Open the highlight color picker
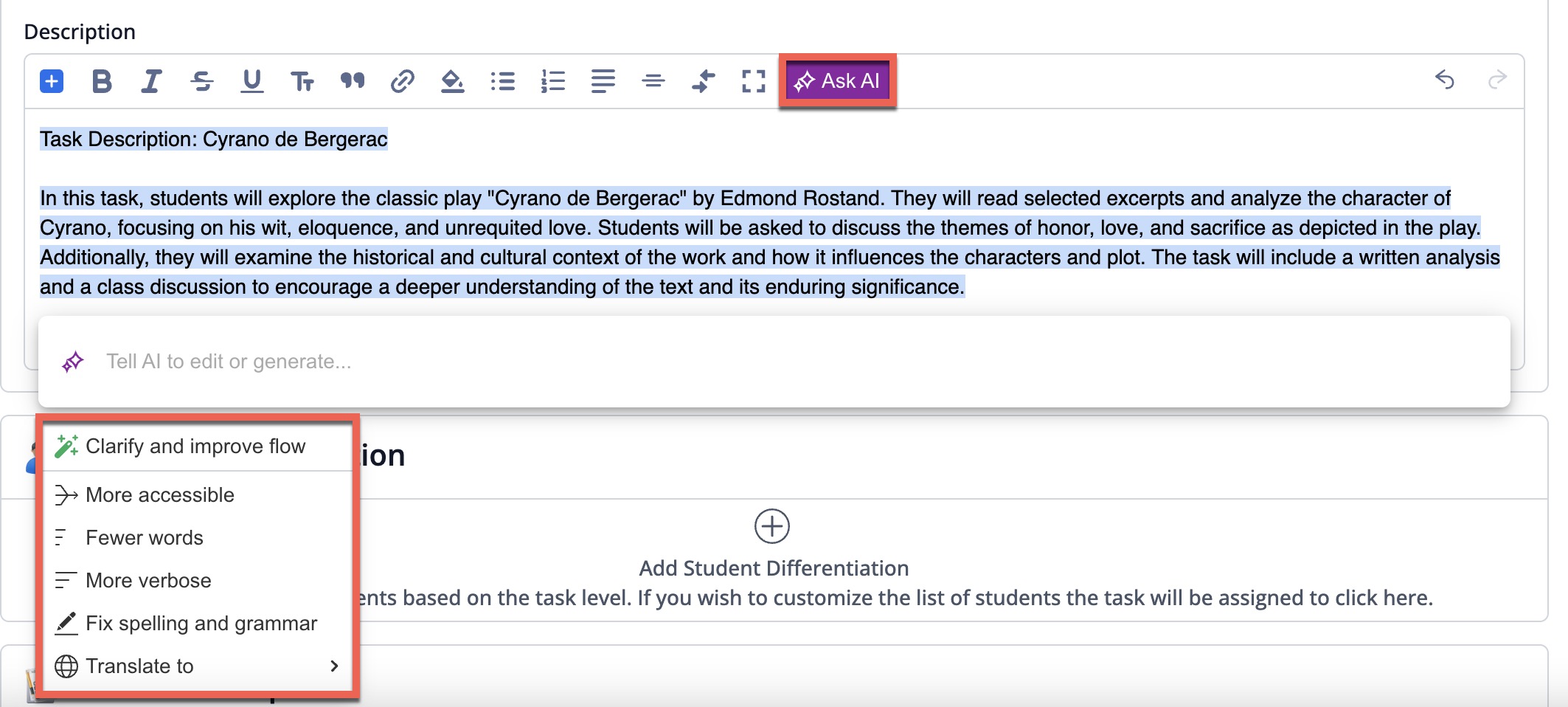 click(452, 81)
